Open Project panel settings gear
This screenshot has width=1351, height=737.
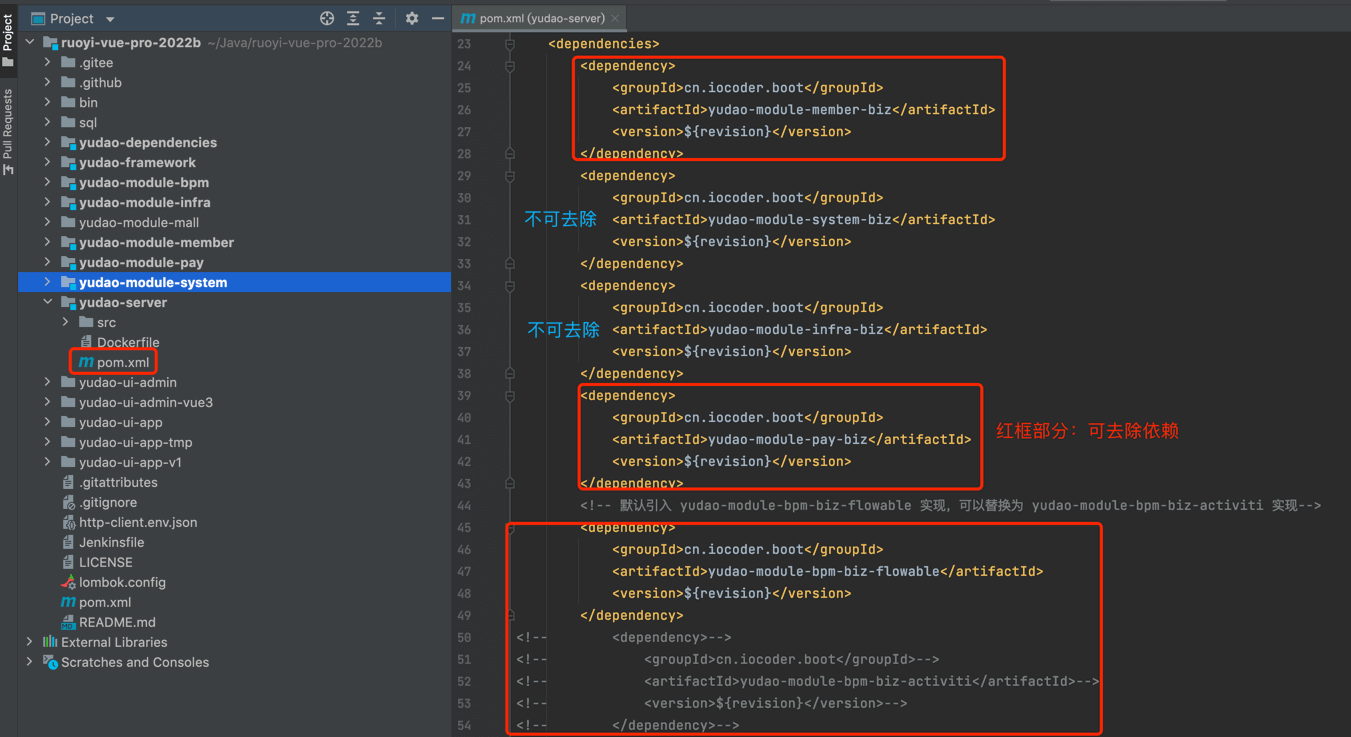412,18
